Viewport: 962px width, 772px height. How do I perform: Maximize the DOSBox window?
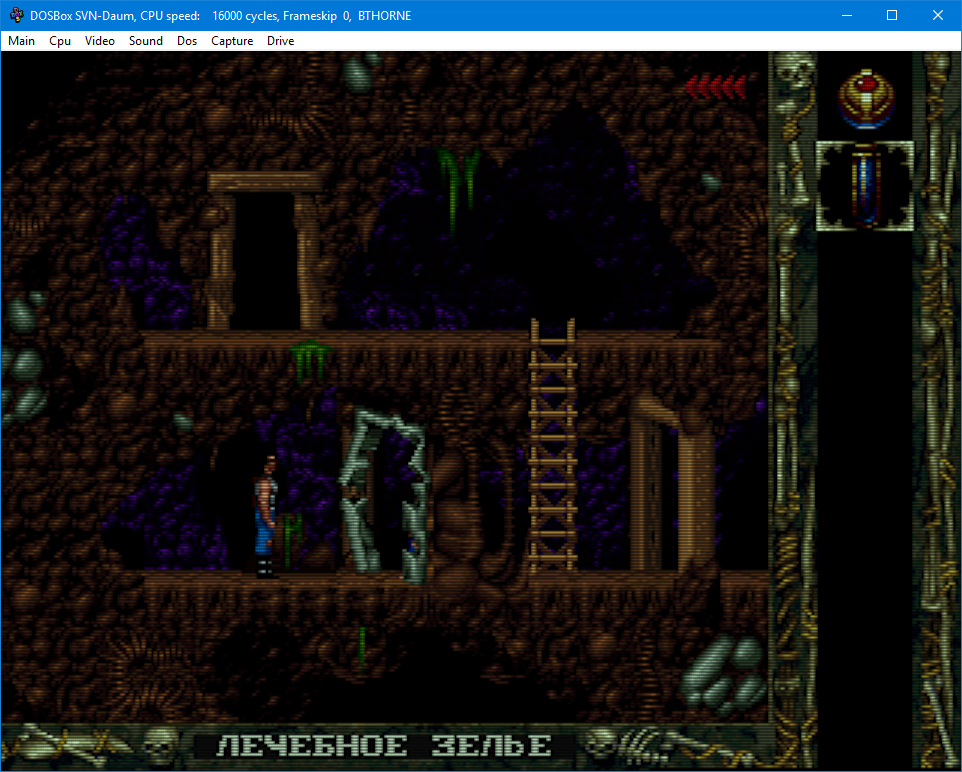[x=892, y=15]
